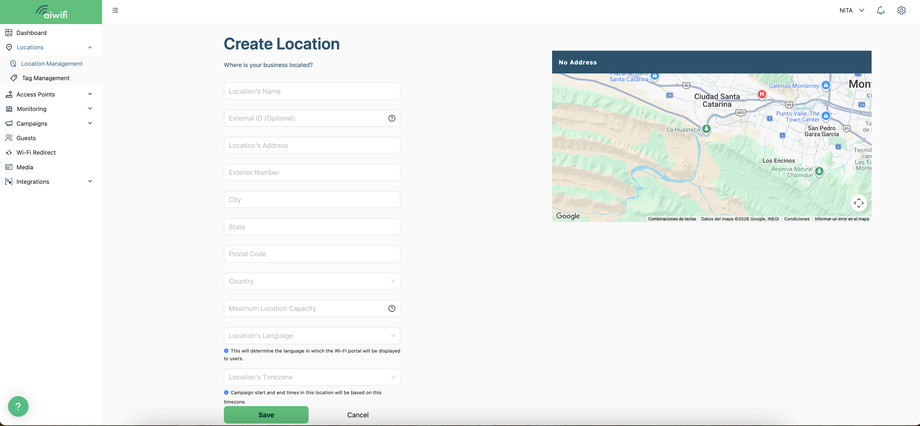Click the Save button
The image size is (920, 426).
pos(266,415)
